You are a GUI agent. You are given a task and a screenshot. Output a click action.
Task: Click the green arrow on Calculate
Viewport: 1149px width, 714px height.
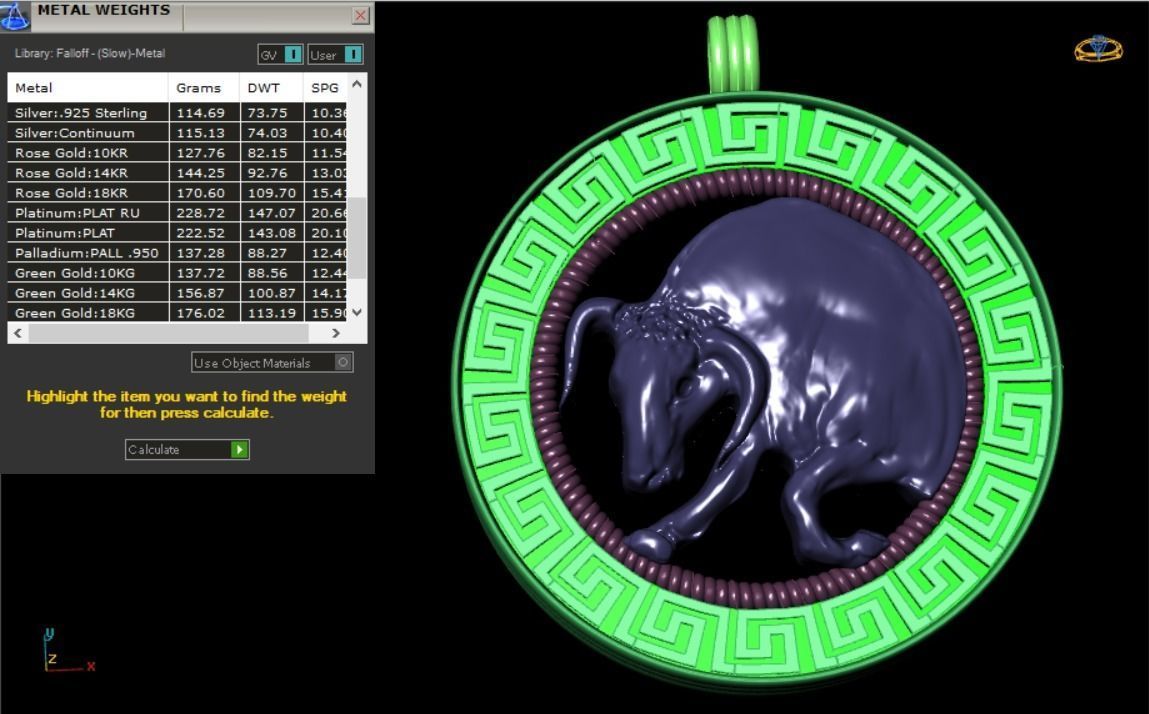point(240,449)
